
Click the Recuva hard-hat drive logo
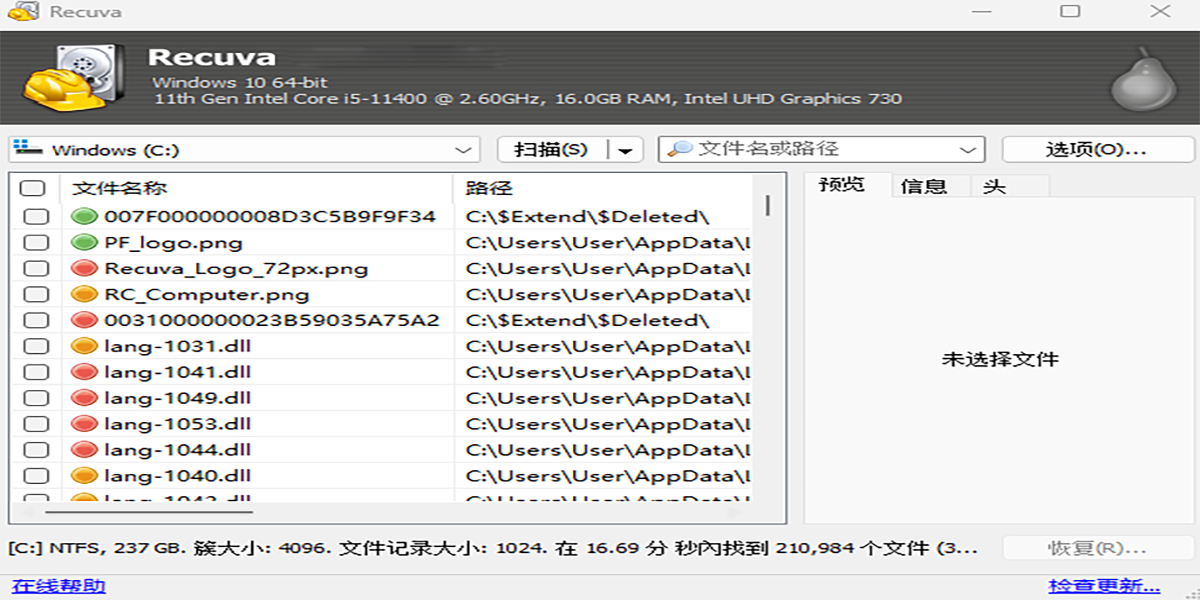click(76, 77)
